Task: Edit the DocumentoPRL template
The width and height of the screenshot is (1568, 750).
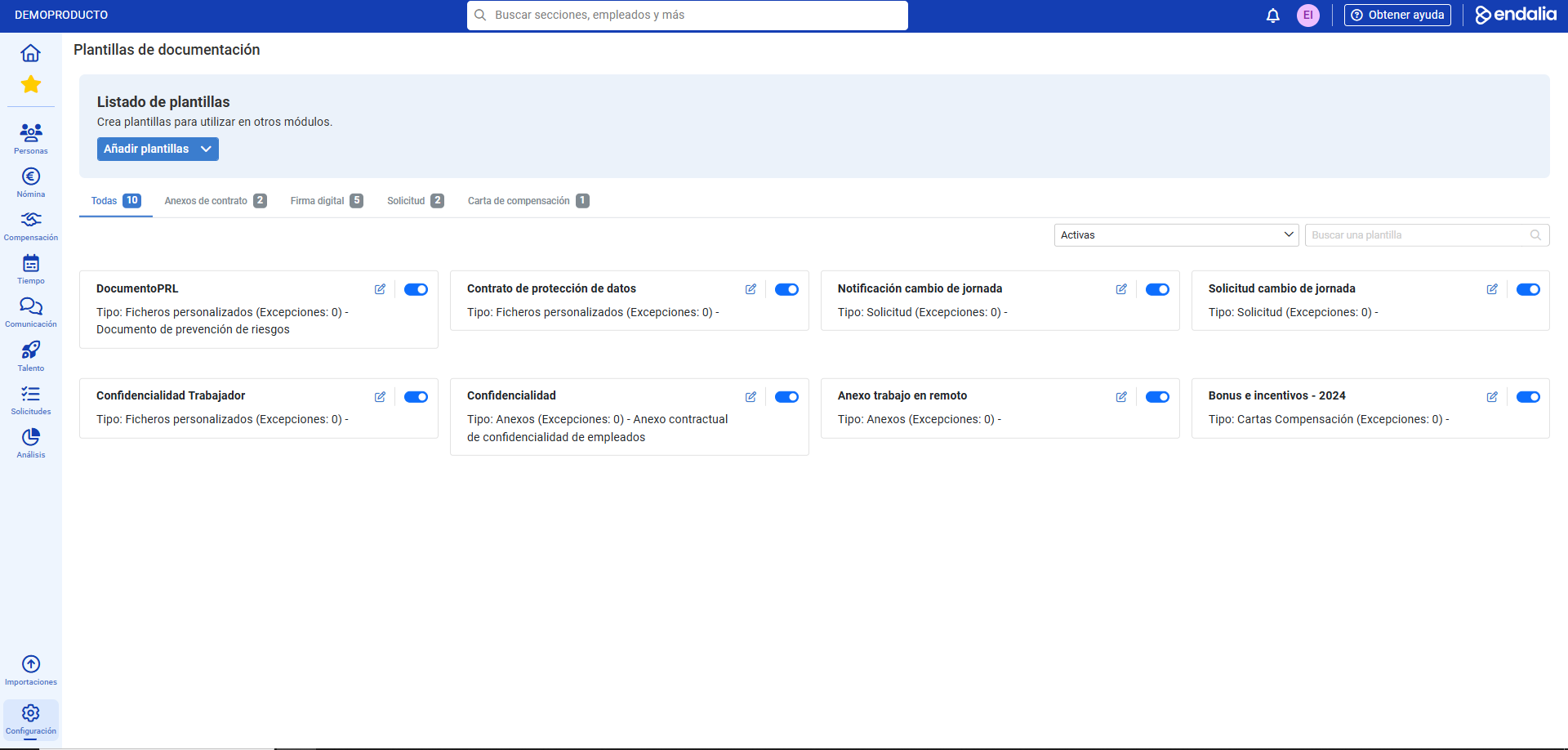Action: click(x=380, y=289)
